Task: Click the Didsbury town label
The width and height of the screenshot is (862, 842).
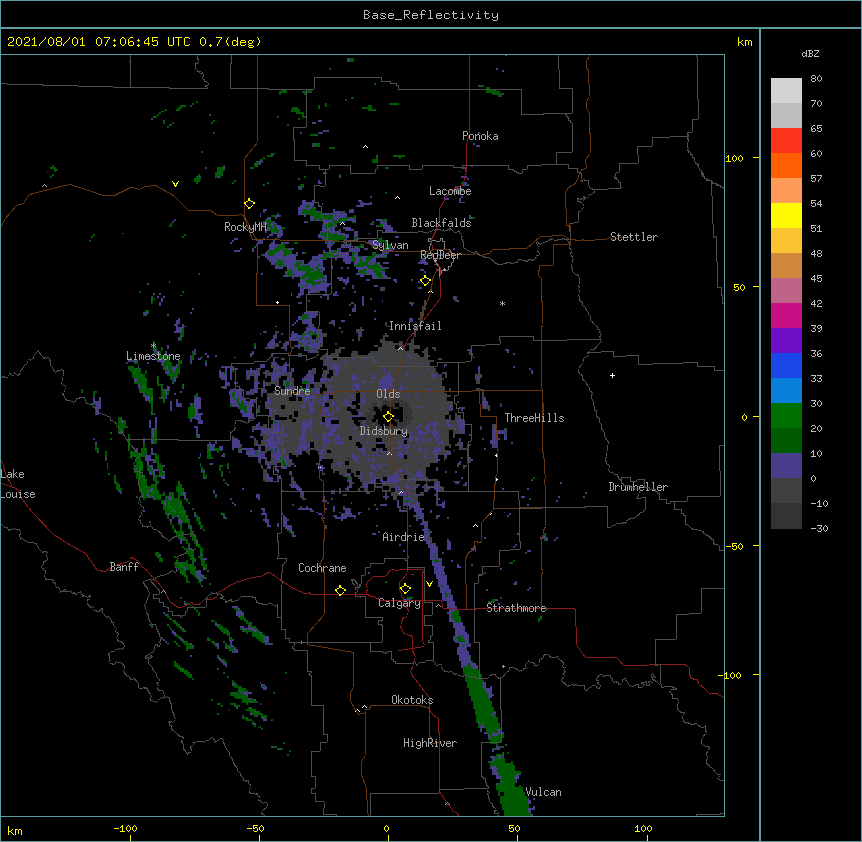Action: pyautogui.click(x=383, y=431)
